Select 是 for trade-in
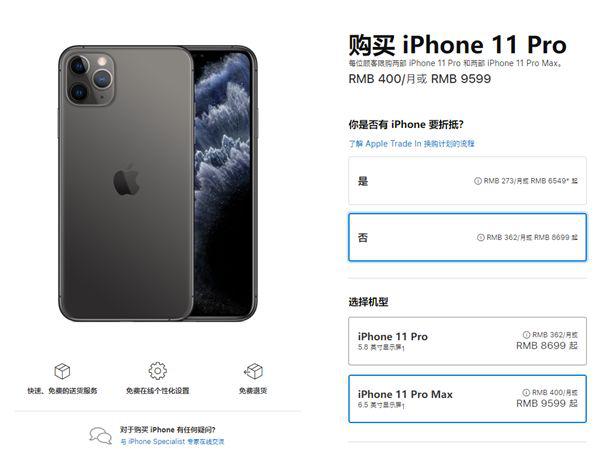 tap(467, 181)
